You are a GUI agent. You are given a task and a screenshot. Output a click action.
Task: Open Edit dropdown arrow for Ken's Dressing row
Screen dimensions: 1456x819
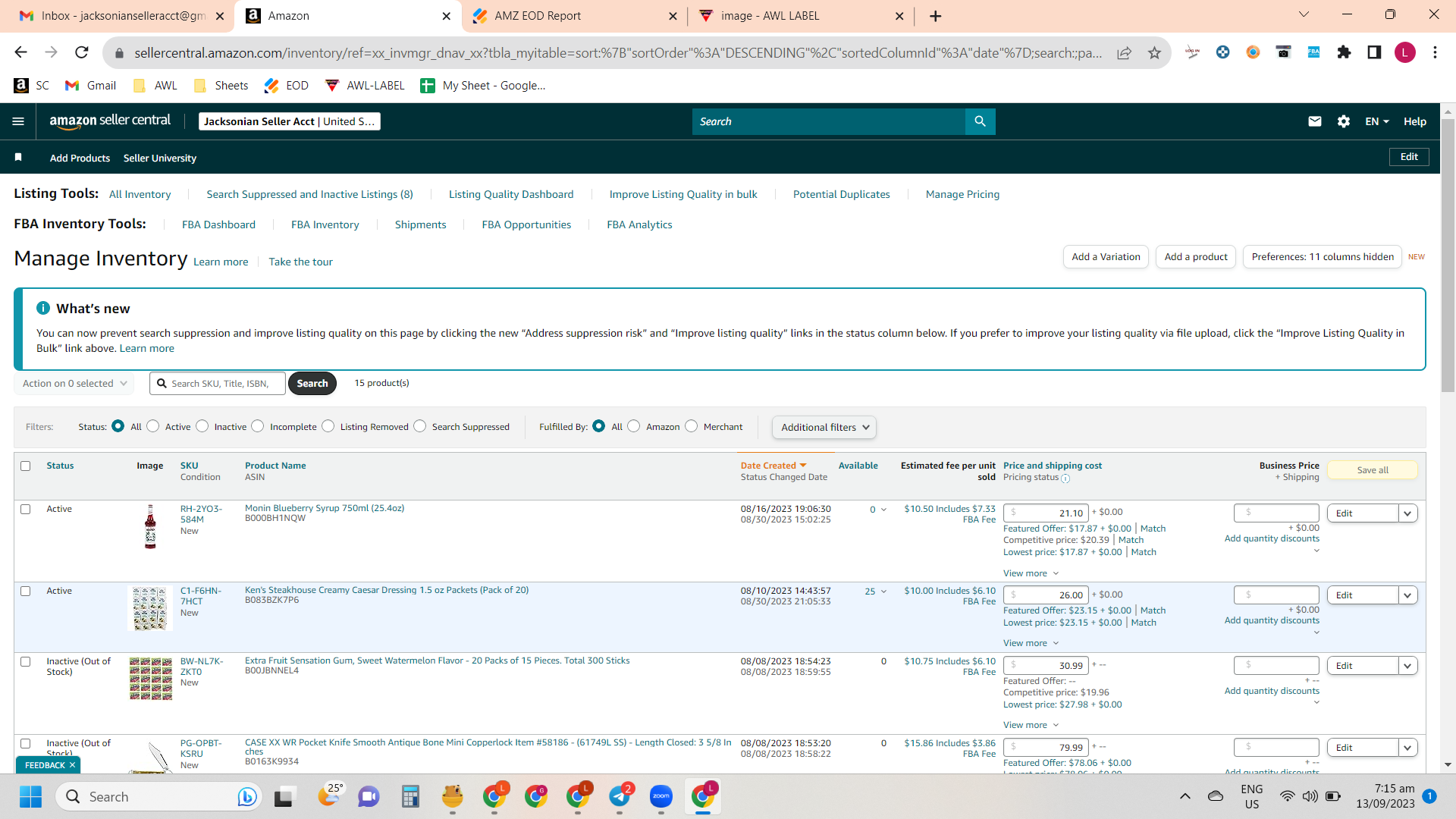[1408, 595]
